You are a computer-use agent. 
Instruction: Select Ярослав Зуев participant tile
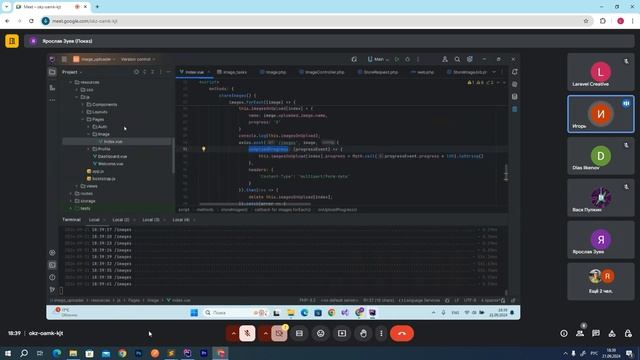coord(601,240)
